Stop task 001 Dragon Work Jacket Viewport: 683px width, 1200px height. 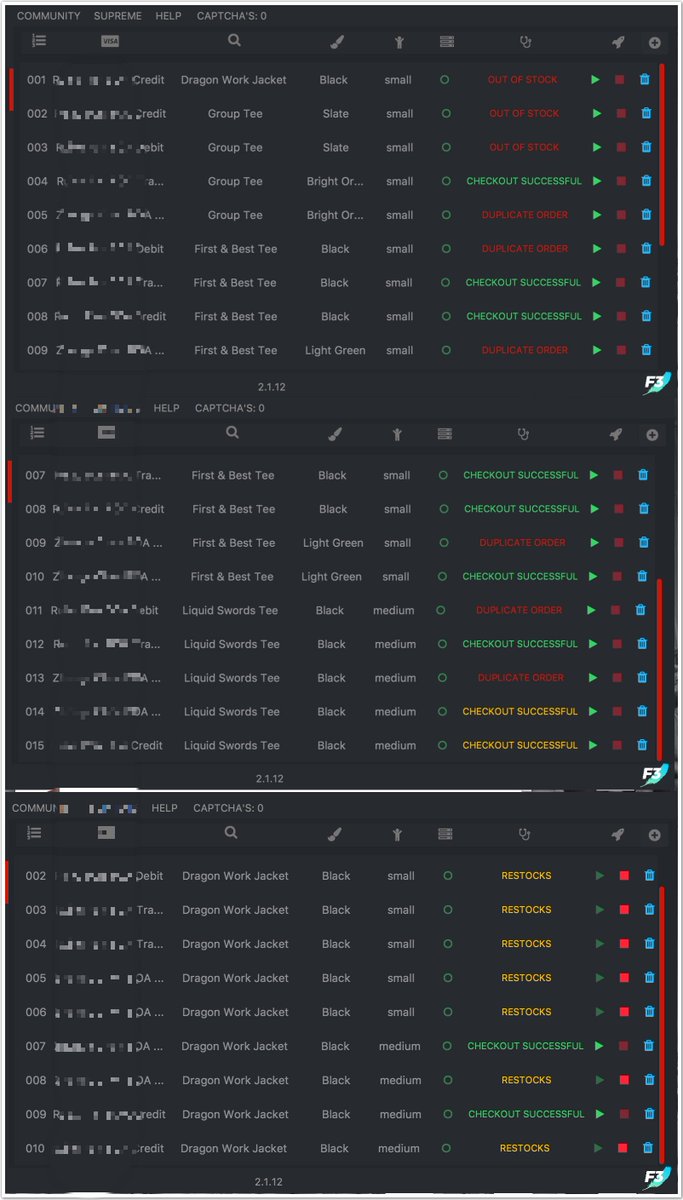click(x=620, y=79)
